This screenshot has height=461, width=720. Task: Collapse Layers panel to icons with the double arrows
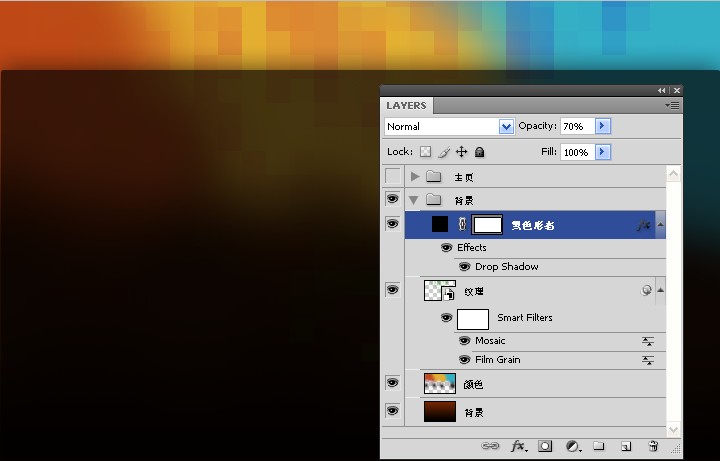coord(661,90)
